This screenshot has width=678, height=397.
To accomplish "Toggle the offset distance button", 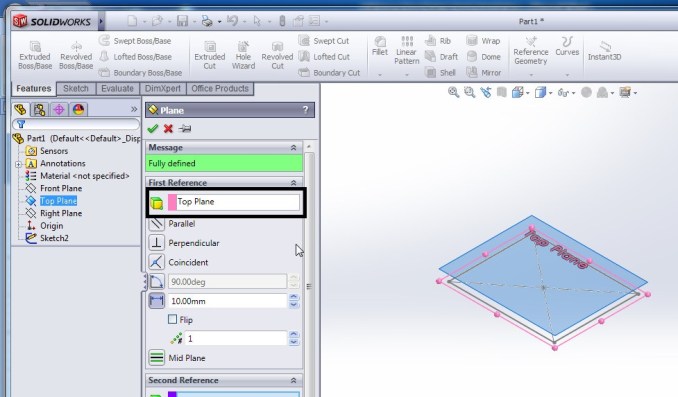I will (x=157, y=301).
